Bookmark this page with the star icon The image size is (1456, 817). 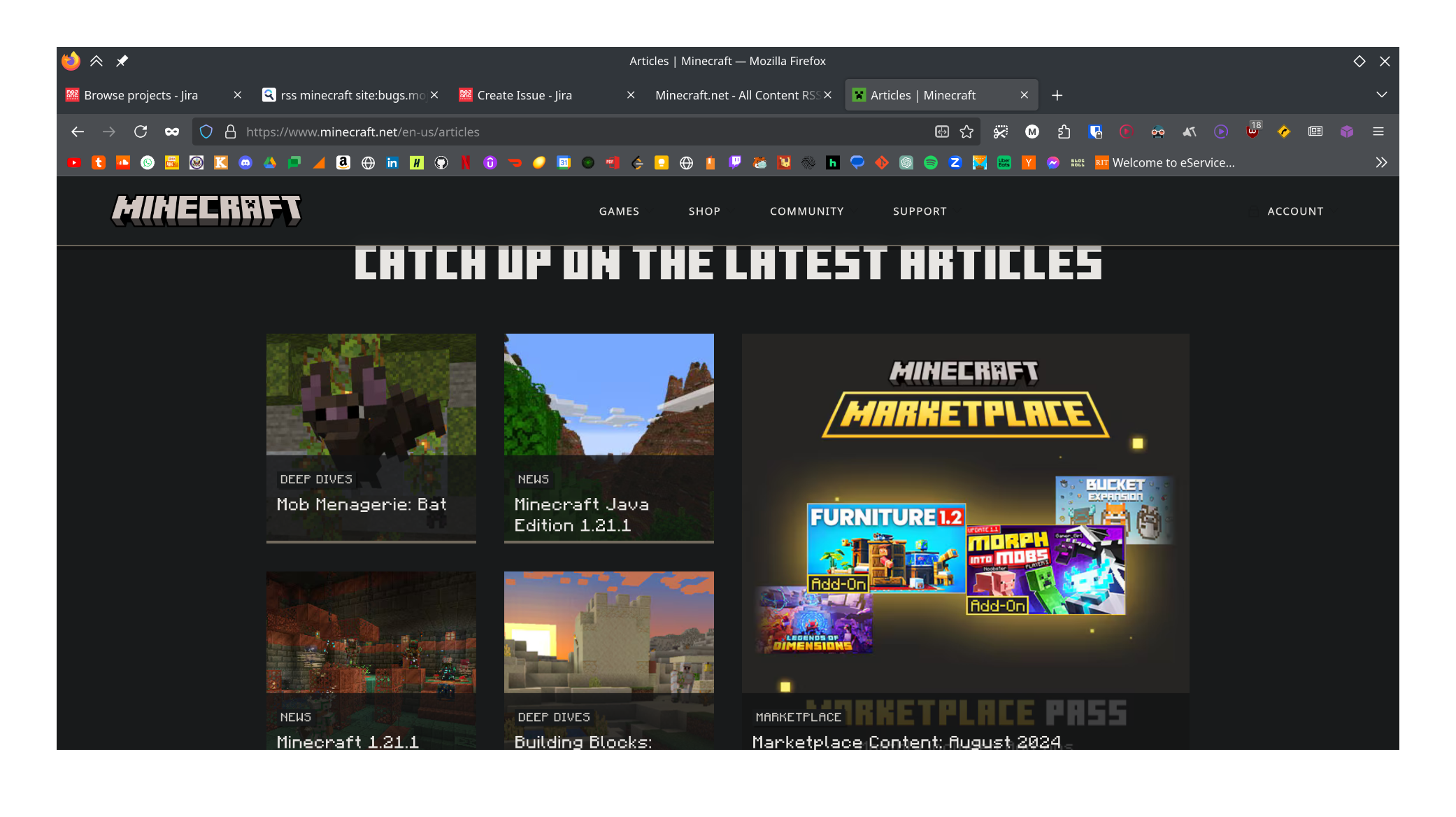[x=966, y=132]
